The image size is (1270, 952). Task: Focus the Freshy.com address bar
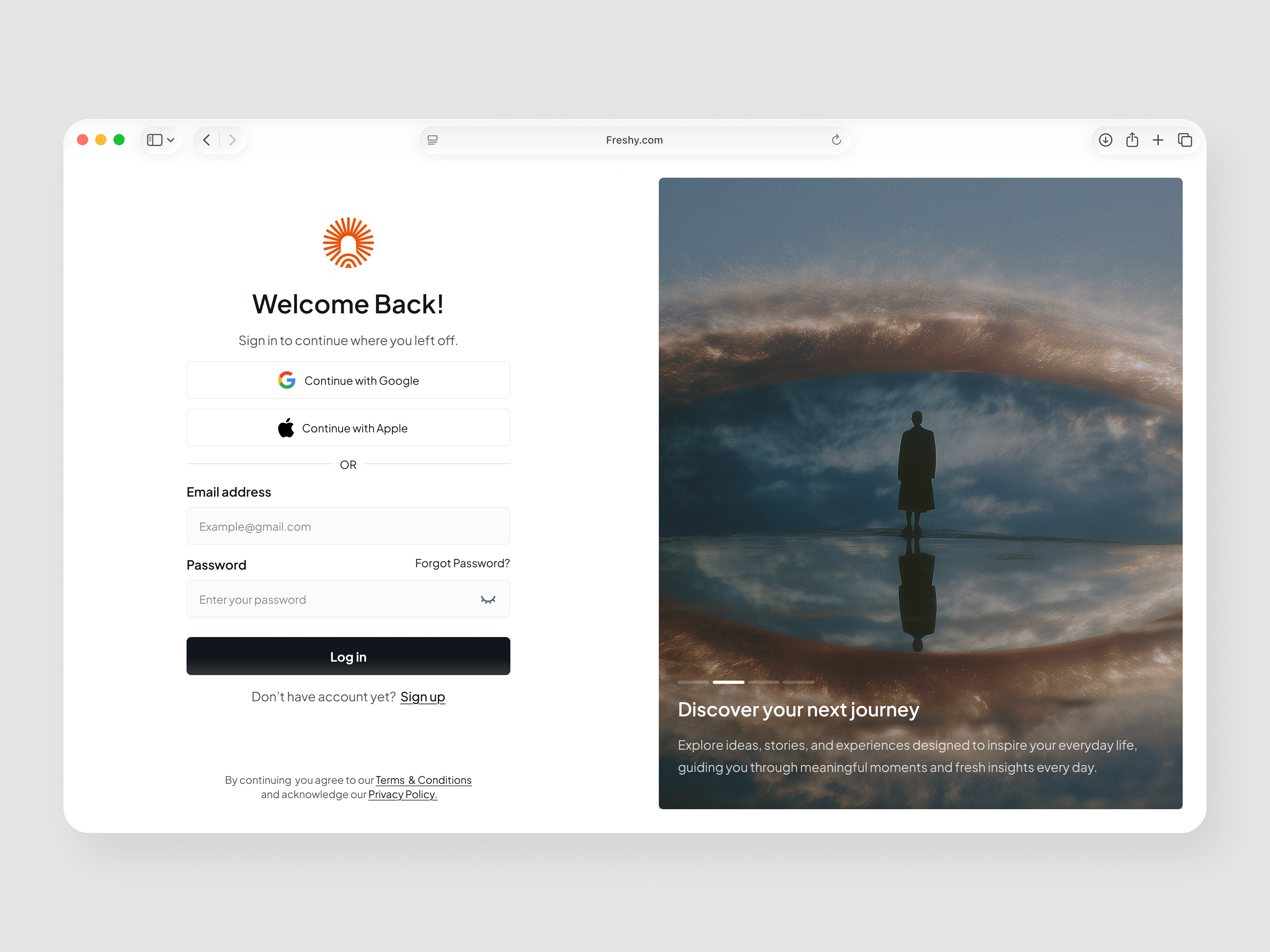[x=635, y=140]
